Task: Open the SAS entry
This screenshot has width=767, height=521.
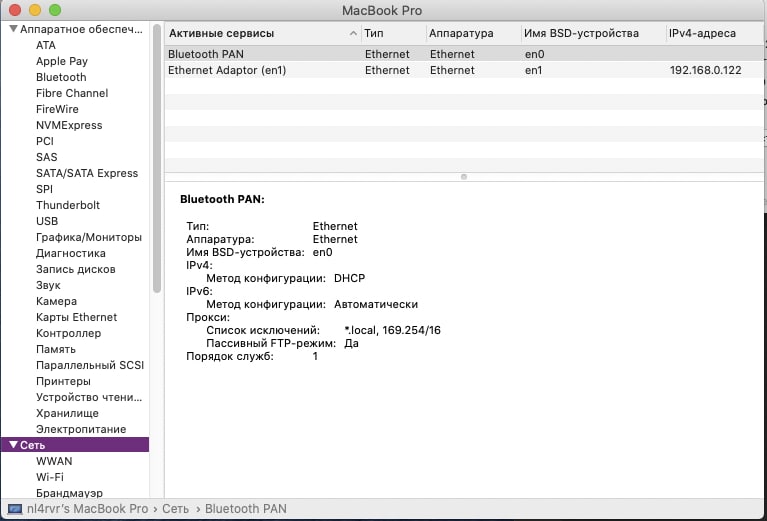Action: [x=46, y=157]
